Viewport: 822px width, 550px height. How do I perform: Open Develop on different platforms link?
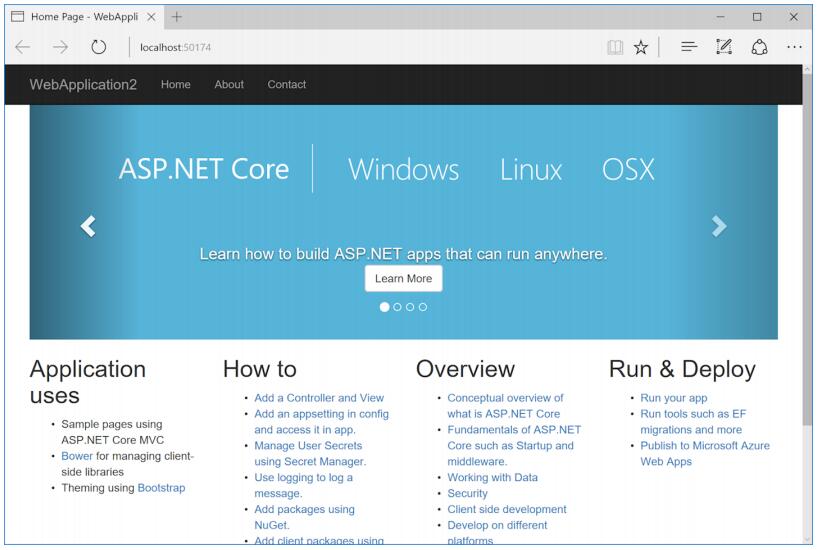tap(497, 533)
